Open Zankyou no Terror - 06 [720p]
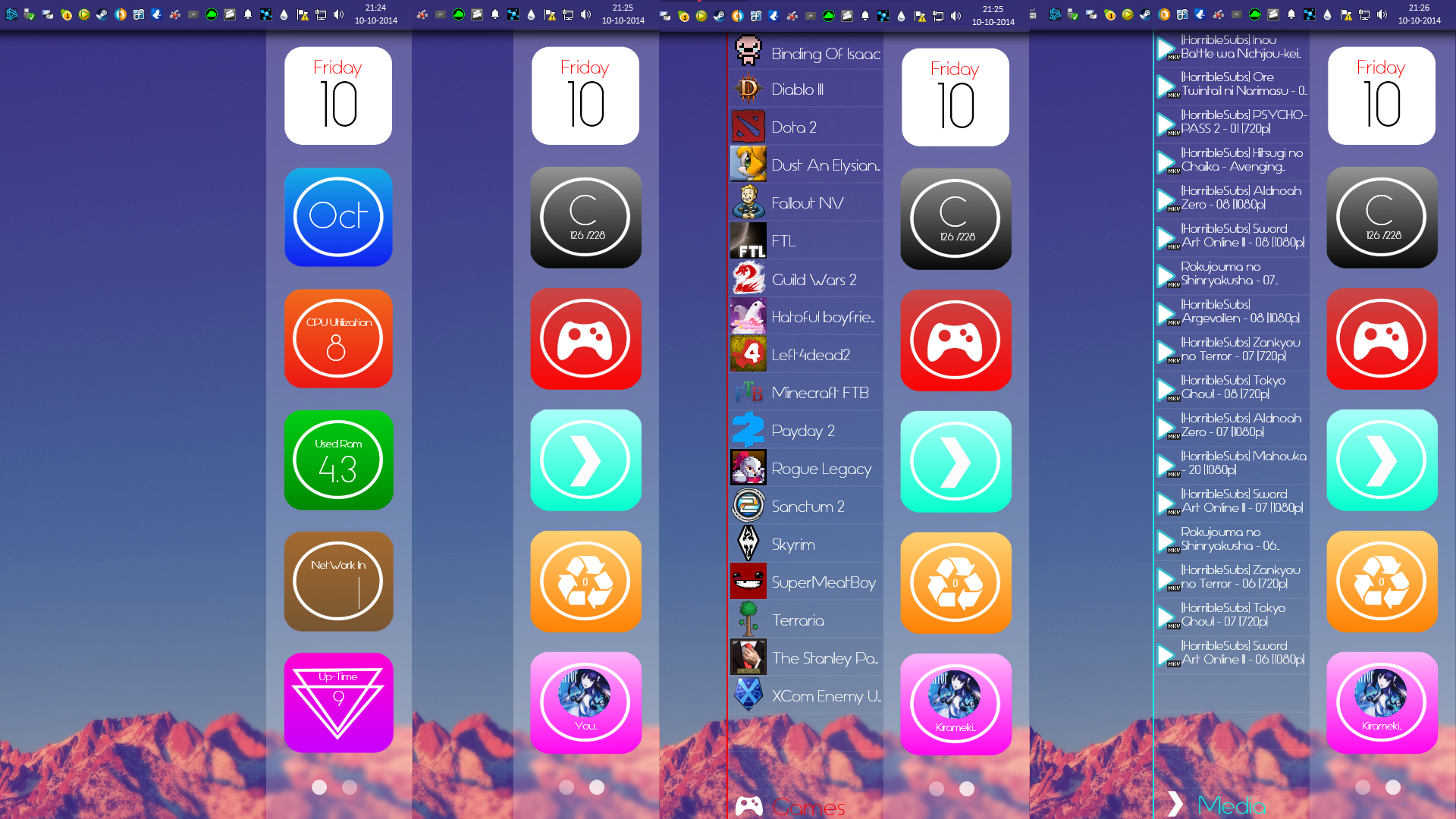Image resolution: width=1456 pixels, height=819 pixels. point(1232,578)
